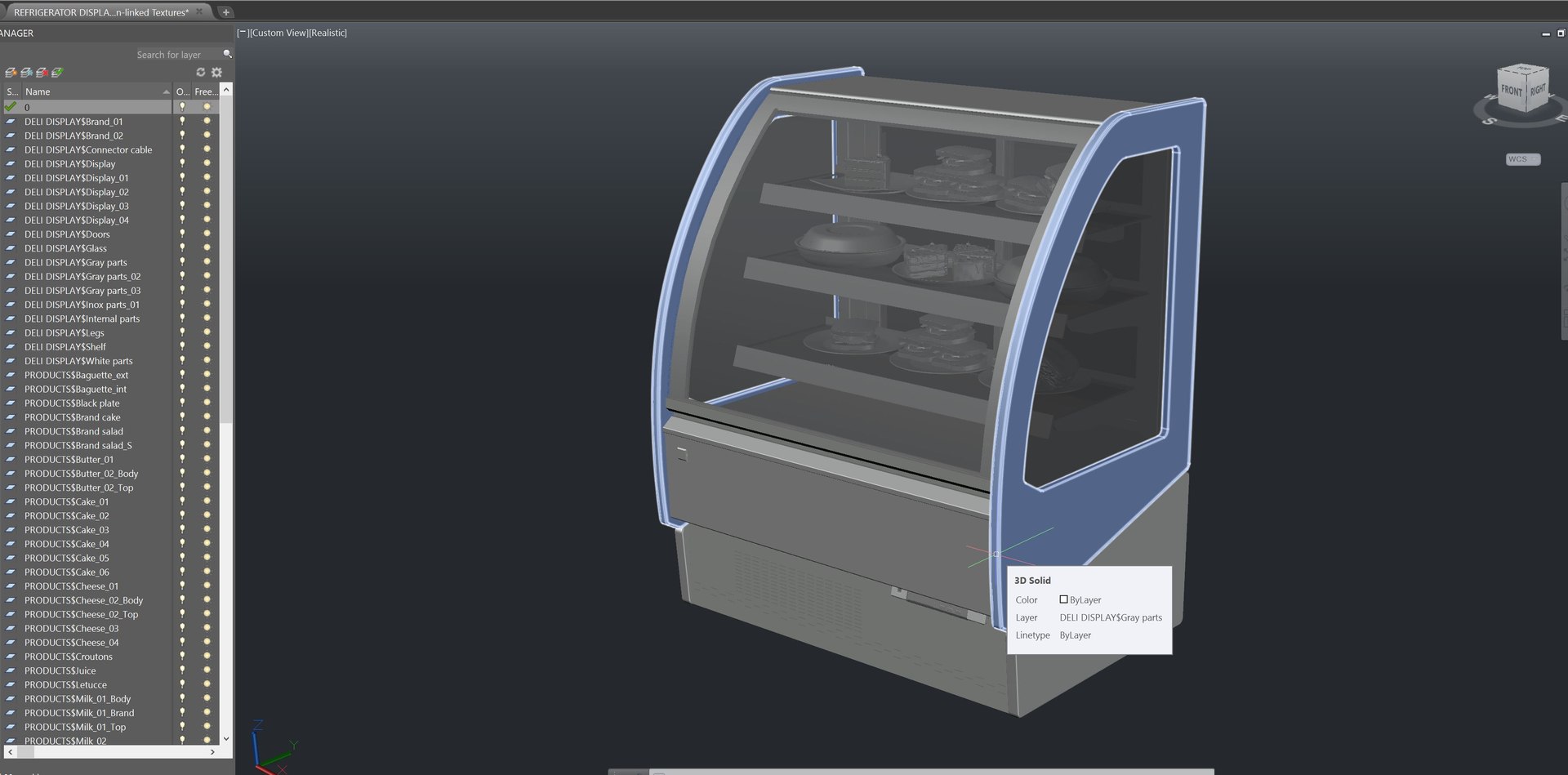Image resolution: width=1568 pixels, height=775 pixels.
Task: Click New Layer Frozen in Viewports icon
Action: pyautogui.click(x=26, y=72)
